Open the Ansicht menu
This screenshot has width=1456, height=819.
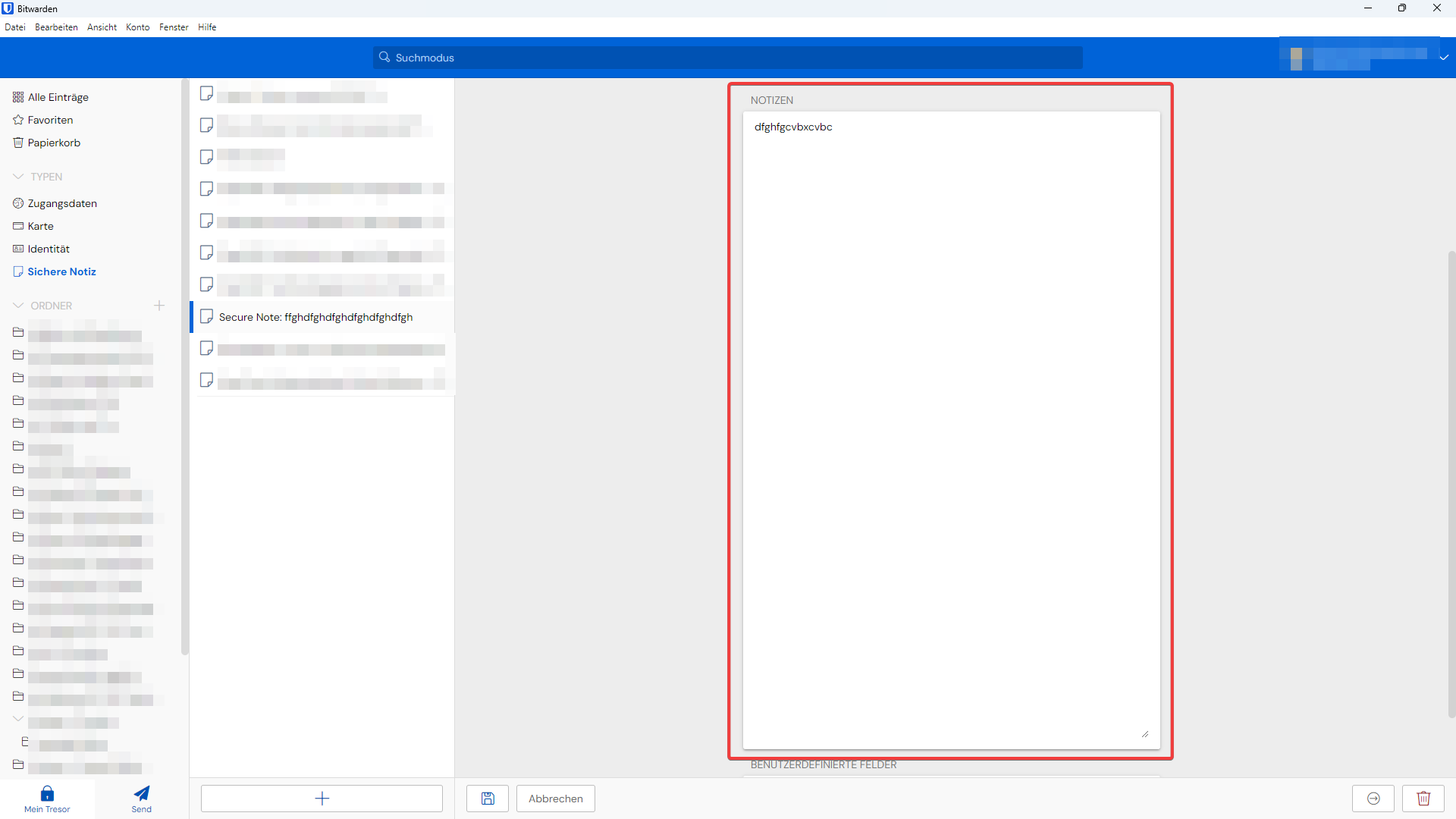click(102, 27)
